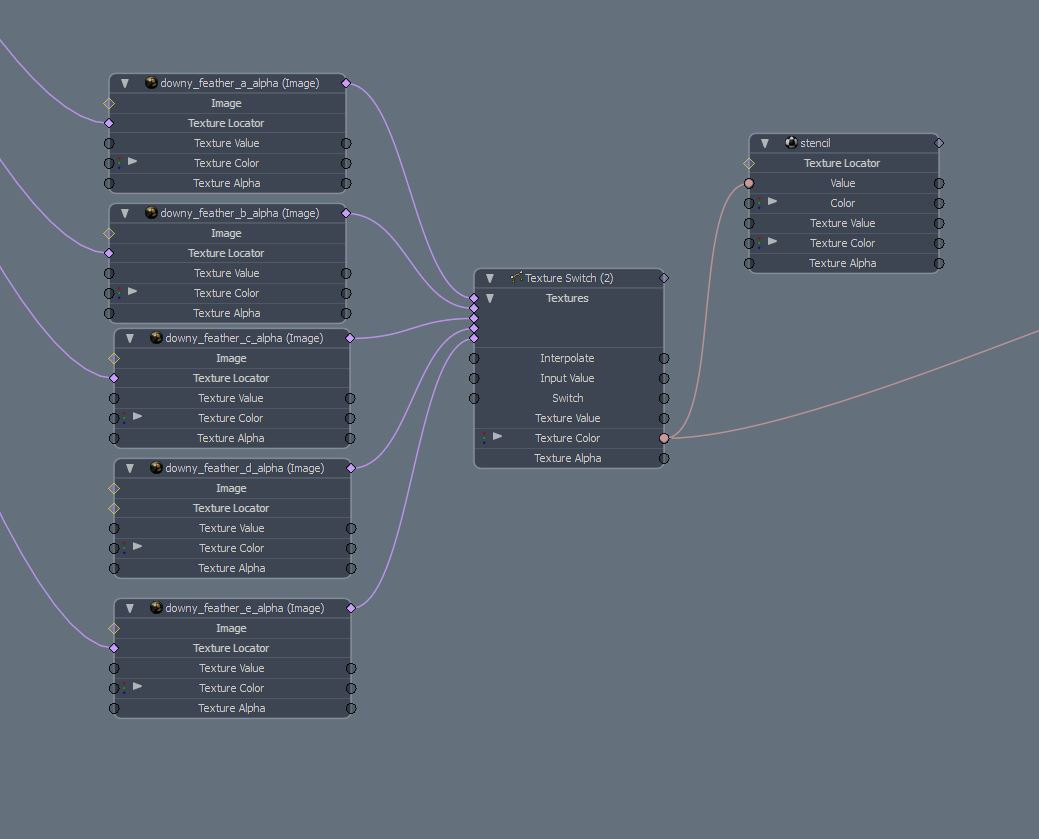Image resolution: width=1039 pixels, height=839 pixels.
Task: Select the Texture Switch (2) title
Action: [569, 278]
